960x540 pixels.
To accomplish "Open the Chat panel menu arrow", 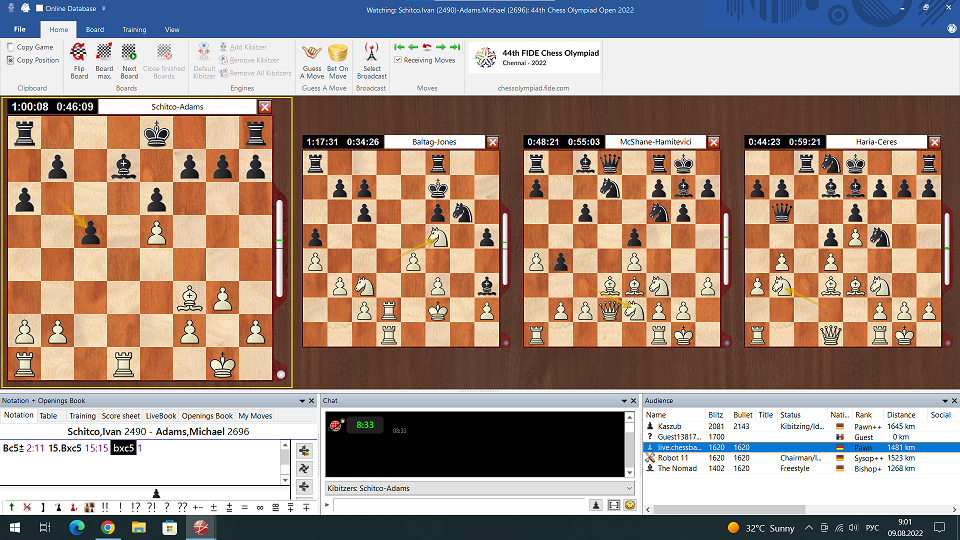I will tap(623, 401).
